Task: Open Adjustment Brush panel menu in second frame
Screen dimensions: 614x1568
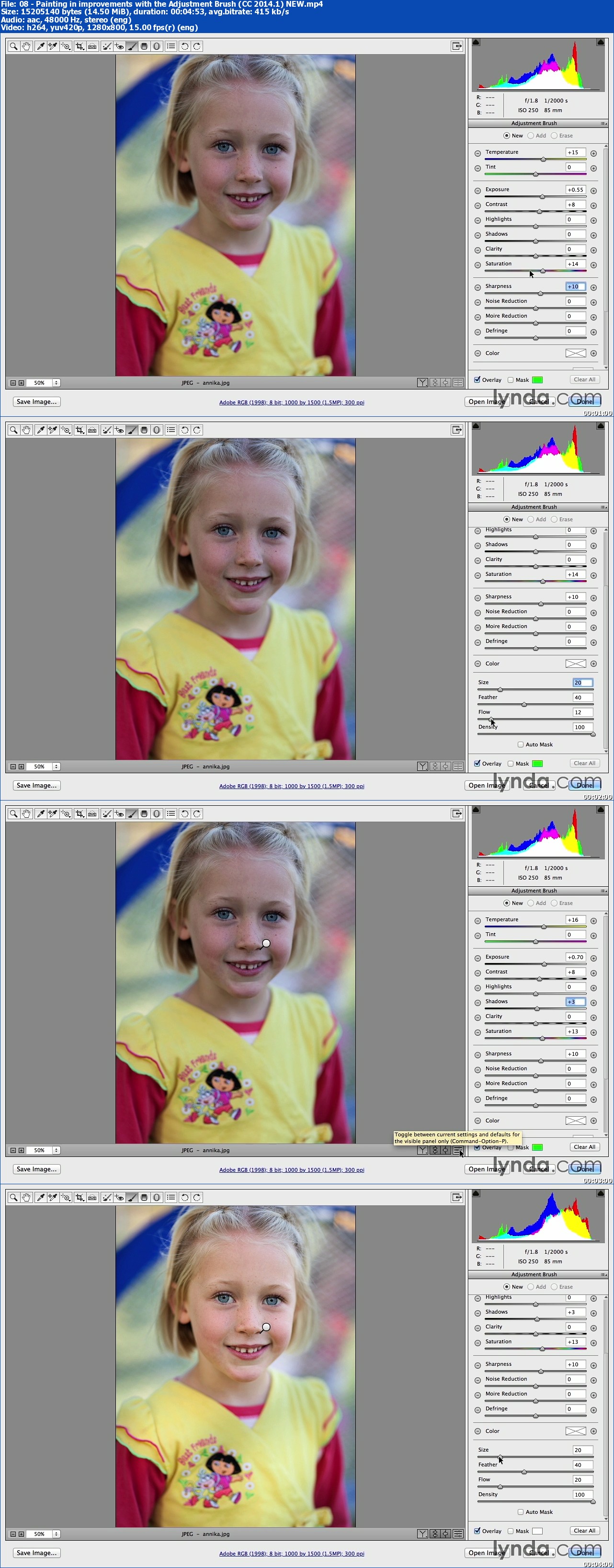Action: pos(603,507)
